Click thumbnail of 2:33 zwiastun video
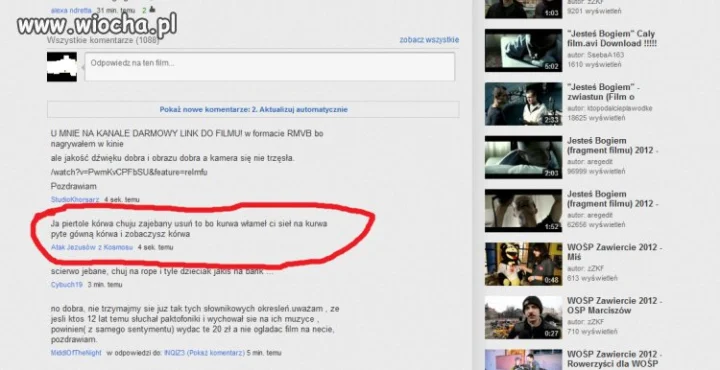The width and height of the screenshot is (720, 370). click(523, 104)
